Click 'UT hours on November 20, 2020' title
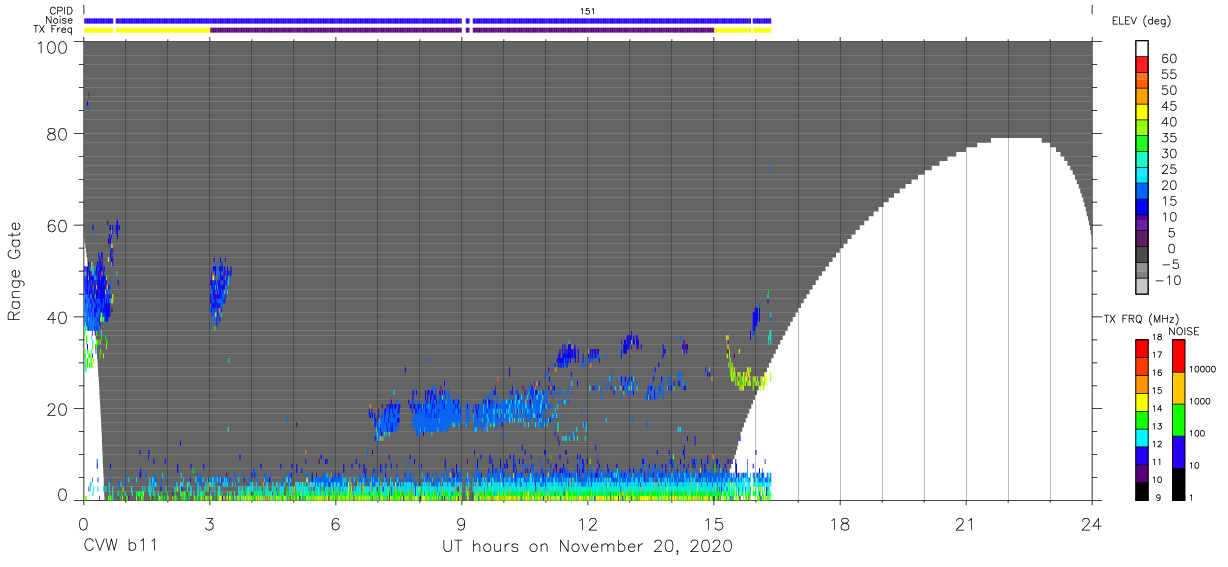 tap(588, 547)
